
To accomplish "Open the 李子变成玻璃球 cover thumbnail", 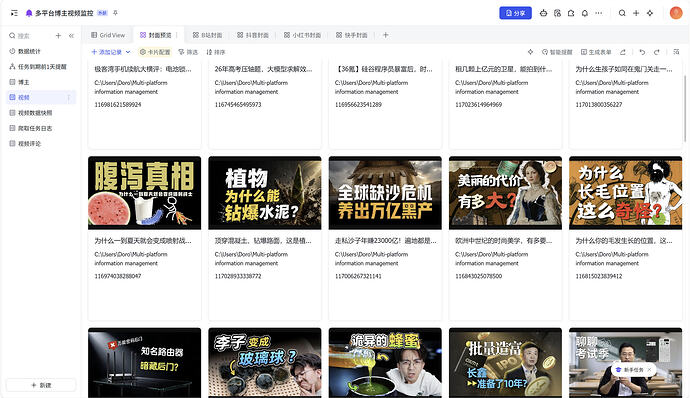I will click(265, 363).
